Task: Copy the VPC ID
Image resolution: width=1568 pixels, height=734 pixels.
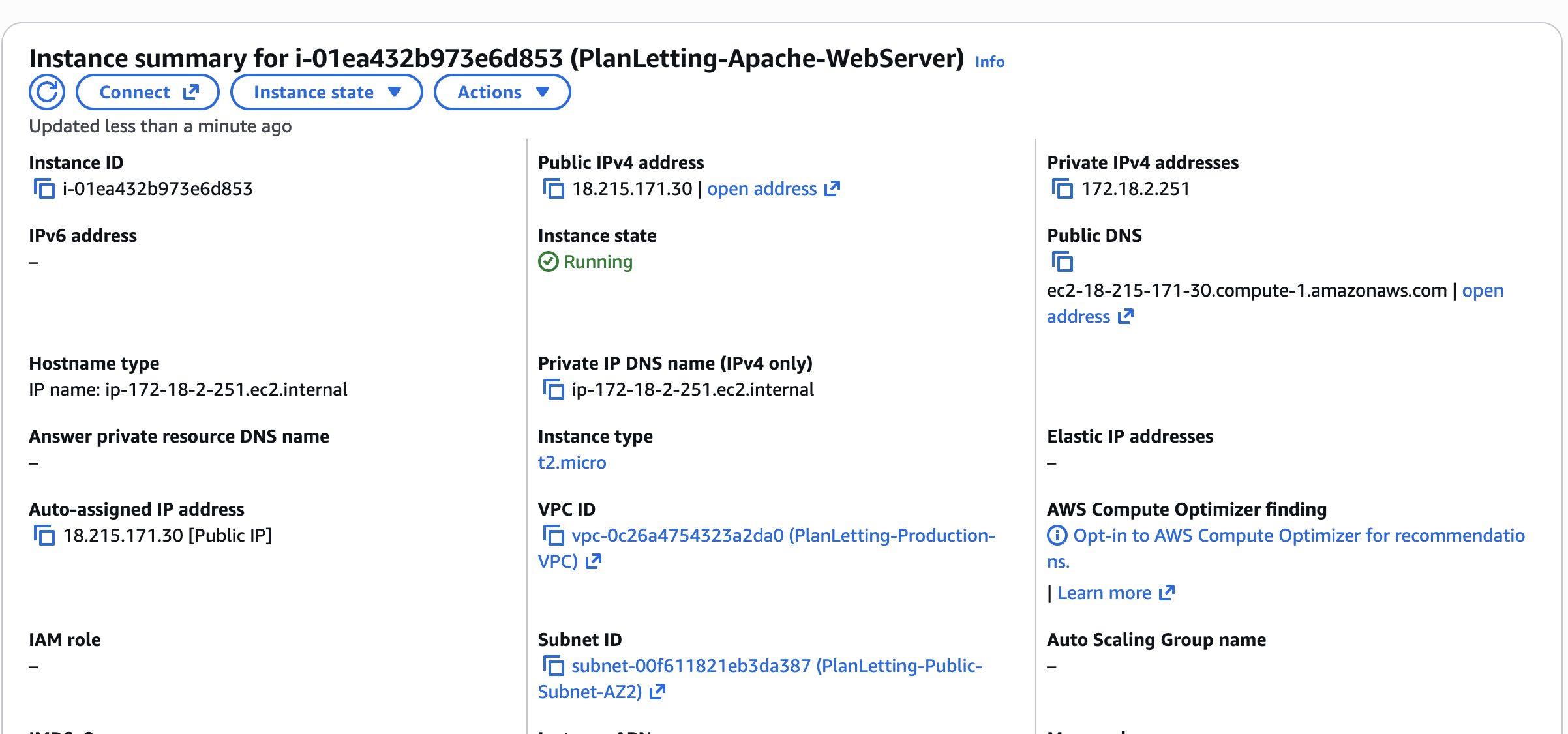Action: 553,536
